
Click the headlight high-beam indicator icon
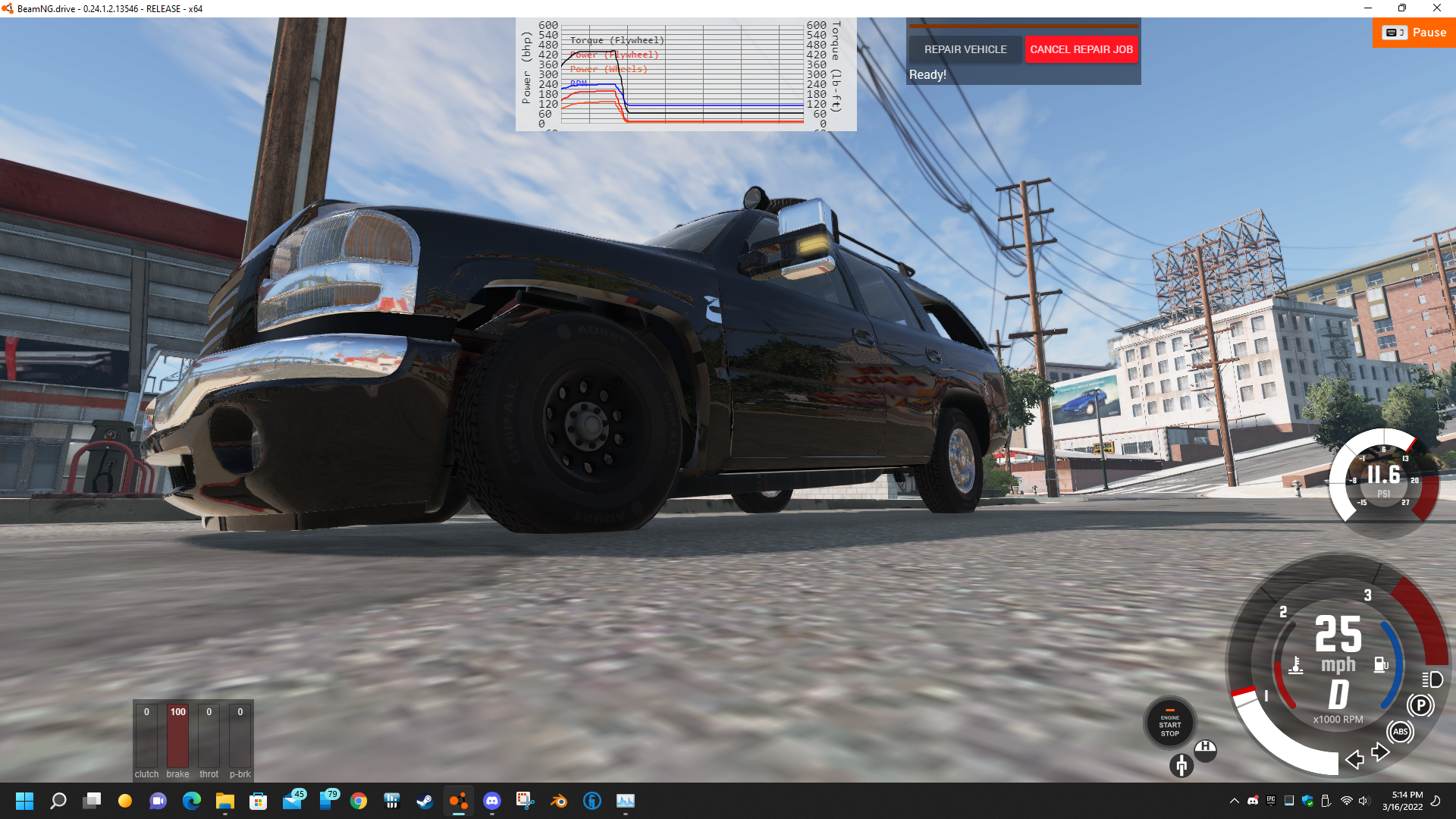1432,680
